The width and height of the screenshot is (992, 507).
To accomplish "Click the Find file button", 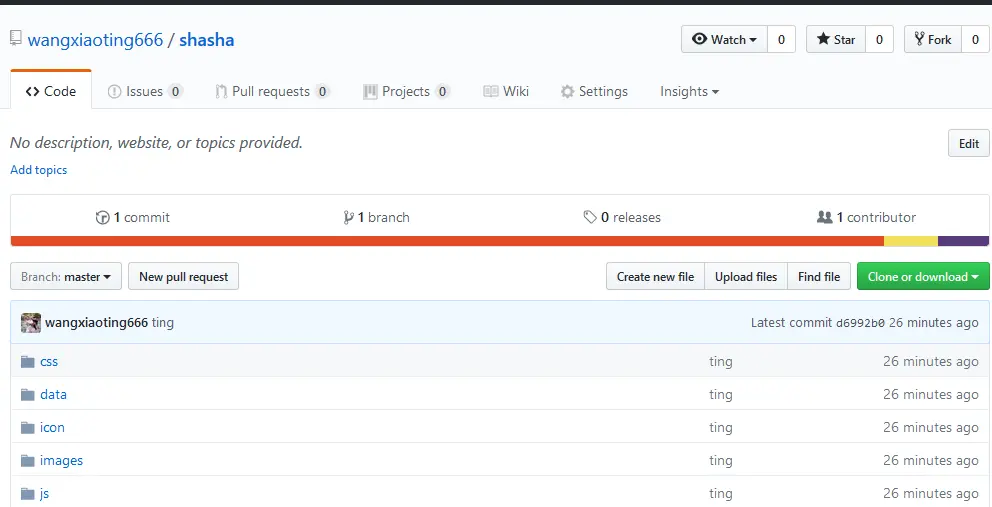I will tap(819, 277).
